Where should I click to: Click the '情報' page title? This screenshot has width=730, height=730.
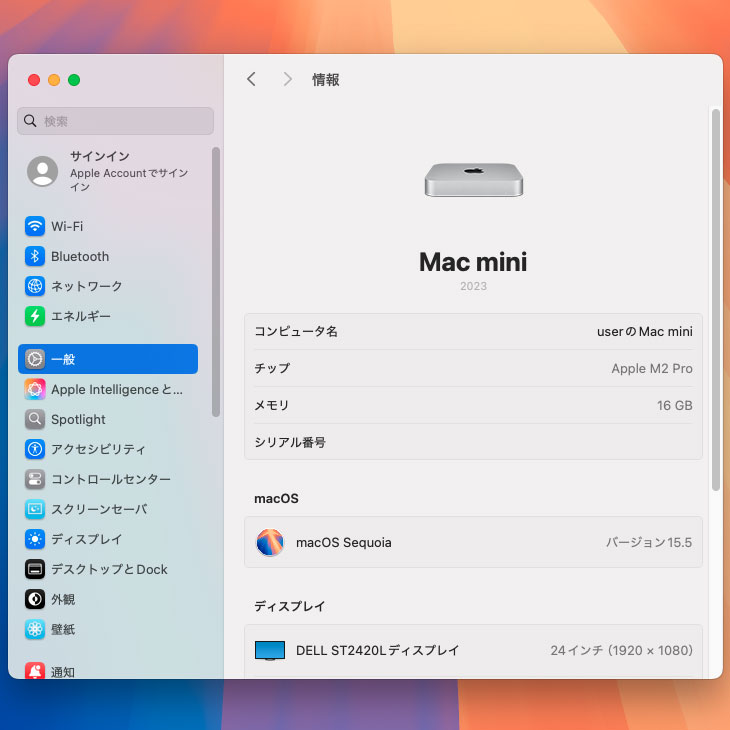tap(325, 80)
